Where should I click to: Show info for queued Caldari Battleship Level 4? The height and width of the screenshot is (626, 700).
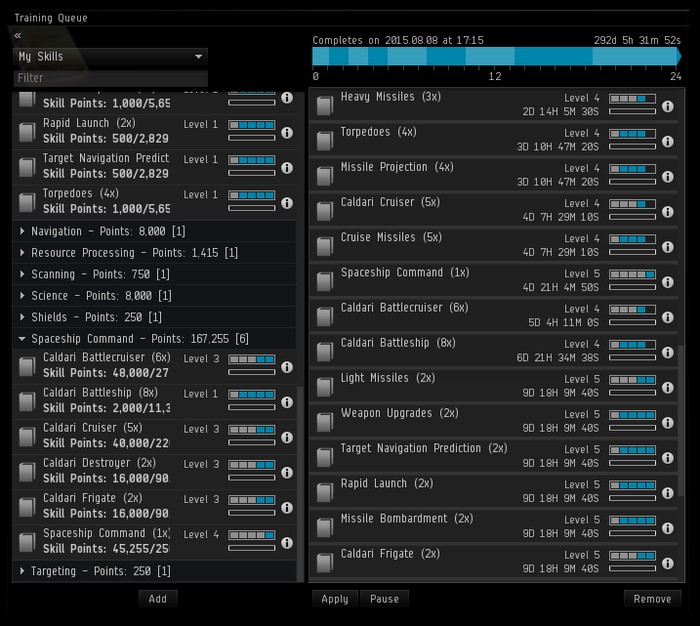pyautogui.click(x=667, y=352)
